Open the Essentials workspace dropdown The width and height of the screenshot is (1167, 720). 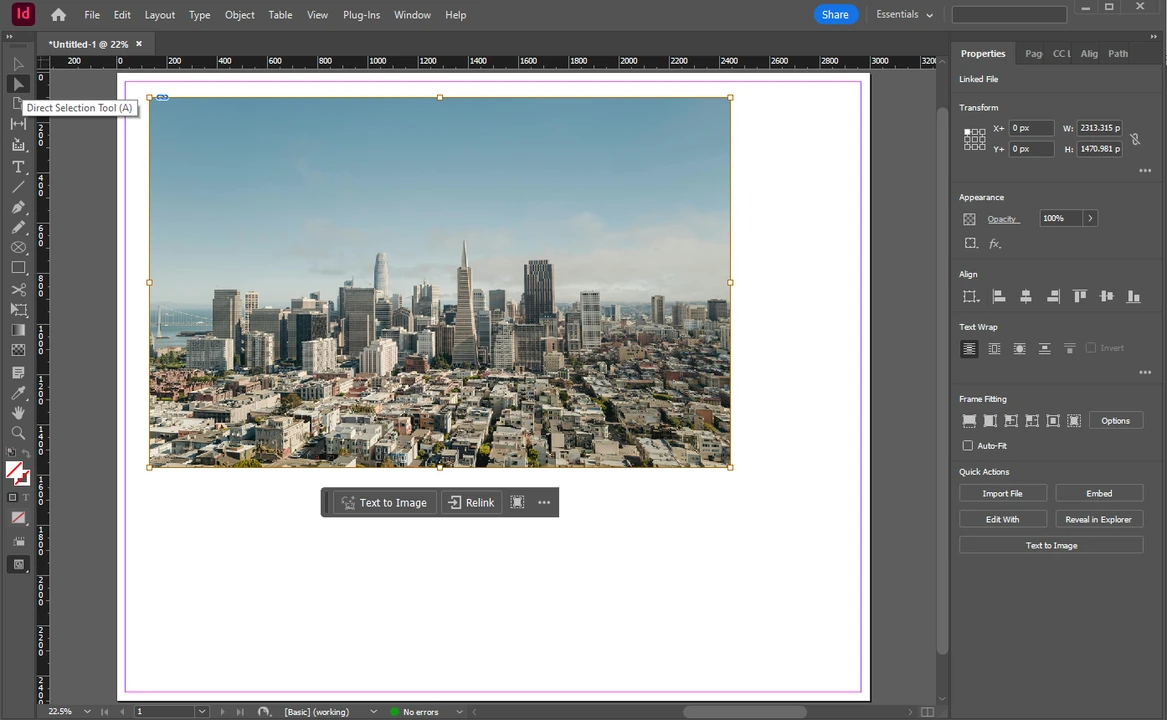pos(904,15)
